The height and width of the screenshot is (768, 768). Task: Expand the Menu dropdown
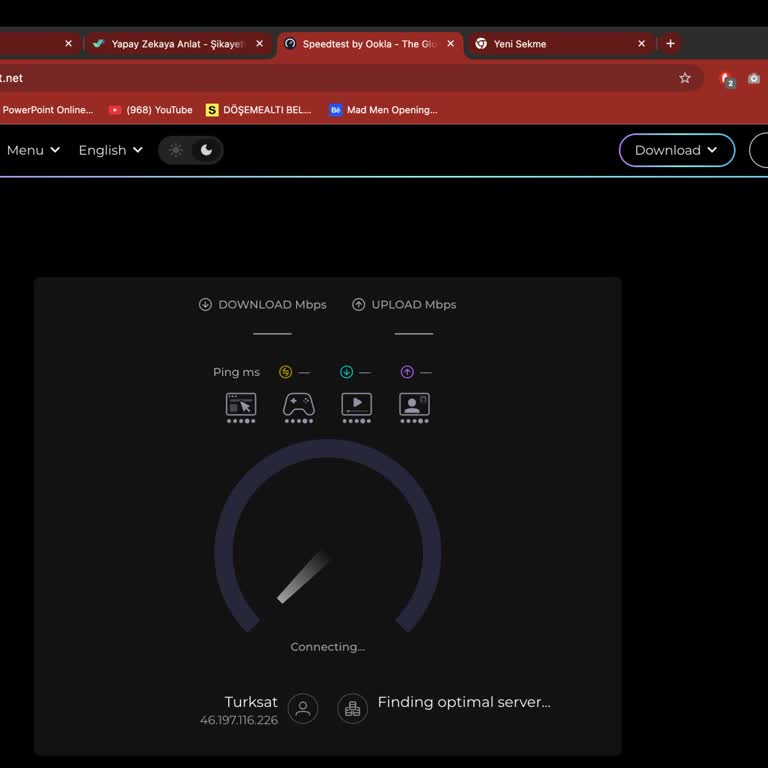pos(33,150)
